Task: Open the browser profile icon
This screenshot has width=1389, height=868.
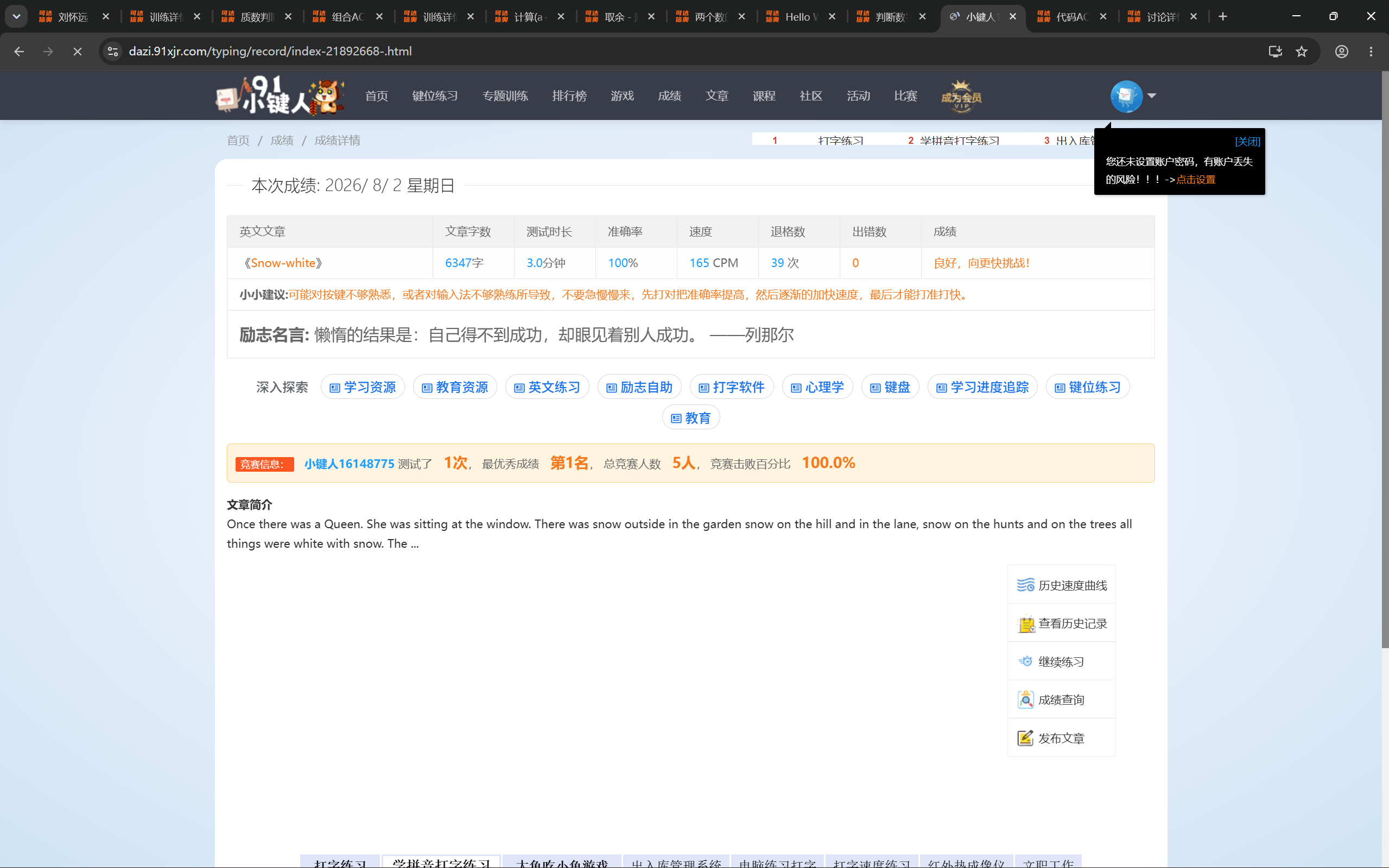Action: pyautogui.click(x=1341, y=52)
